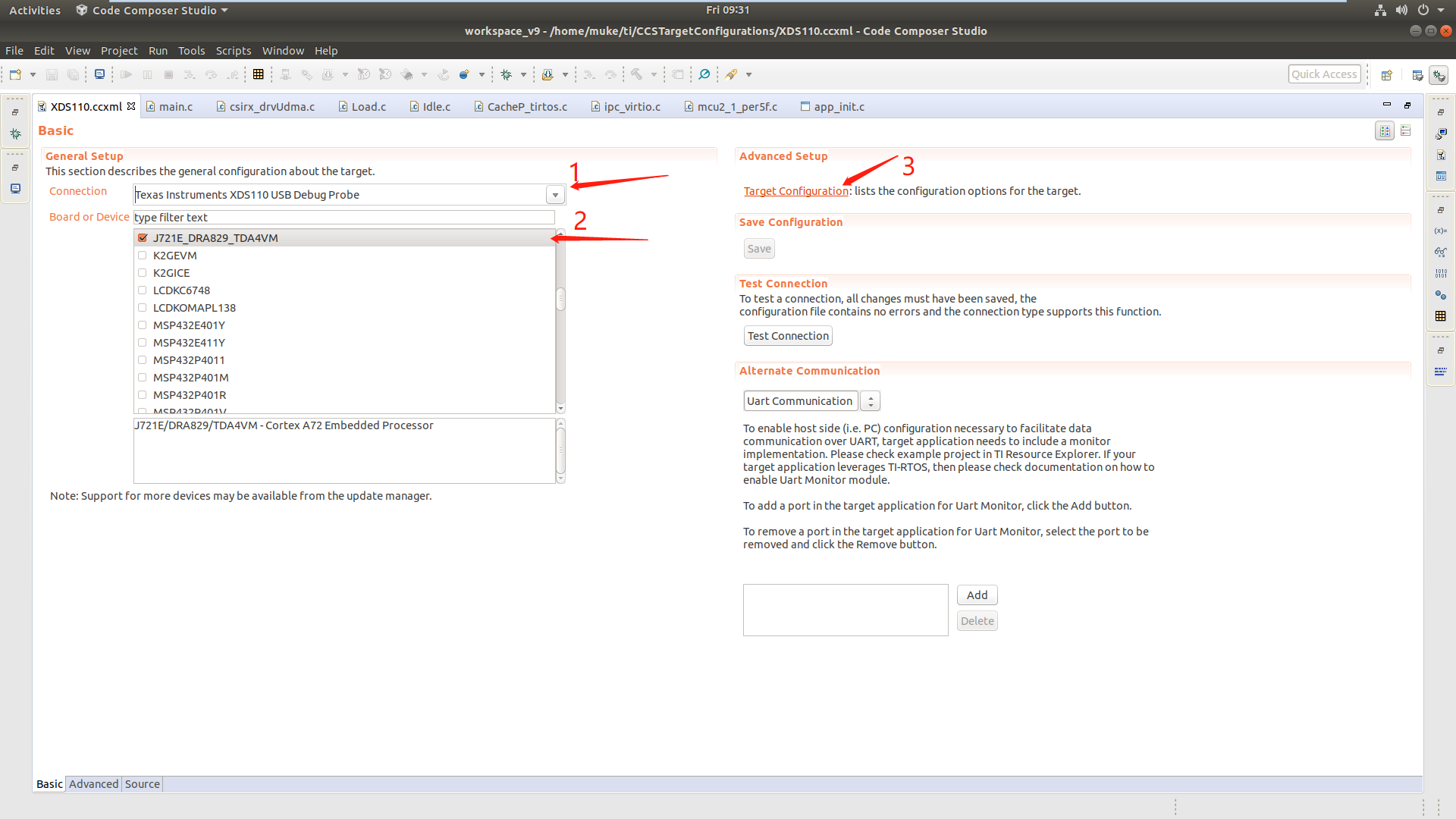This screenshot has width=1456, height=819.
Task: Open the Code Composer Studio app menu
Action: [x=152, y=10]
